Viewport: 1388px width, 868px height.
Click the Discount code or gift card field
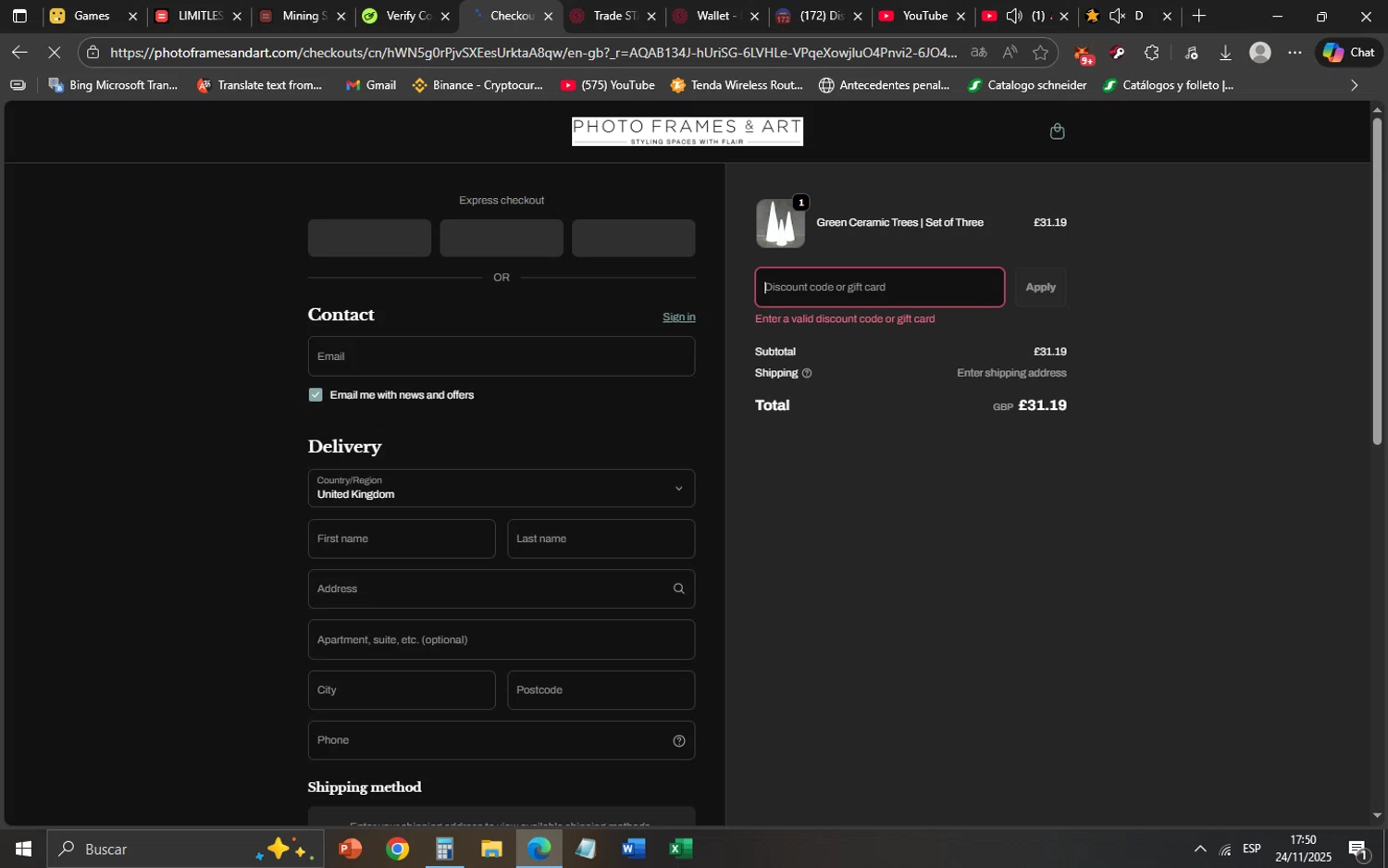(x=880, y=287)
